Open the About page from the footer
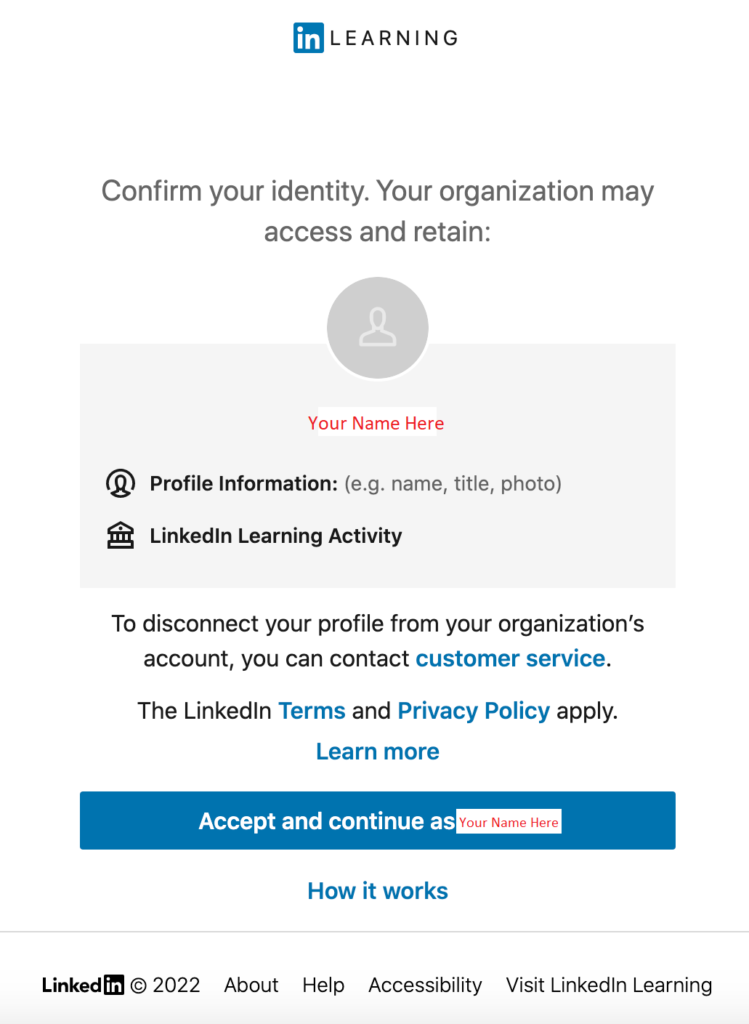749x1024 pixels. (250, 985)
